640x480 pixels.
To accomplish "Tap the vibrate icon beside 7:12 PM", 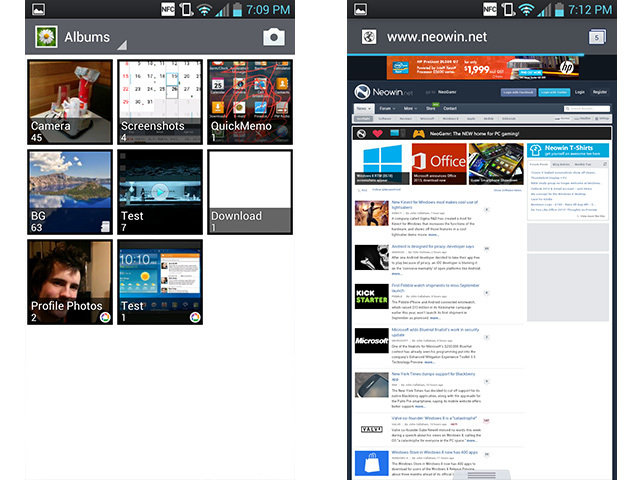I will point(508,9).
